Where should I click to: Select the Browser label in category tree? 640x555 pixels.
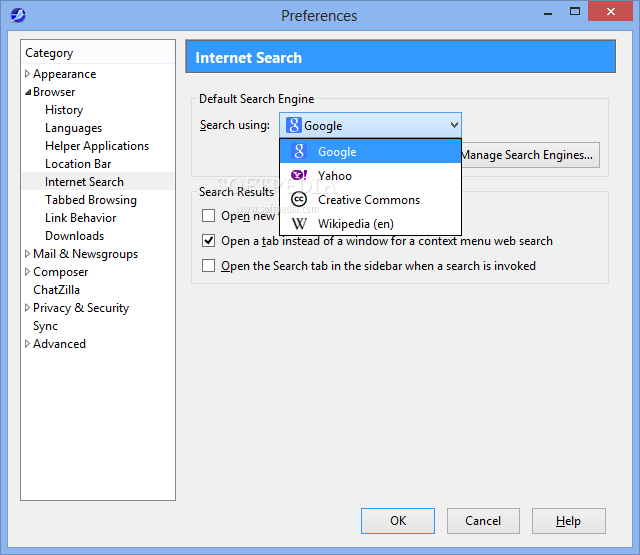54,92
